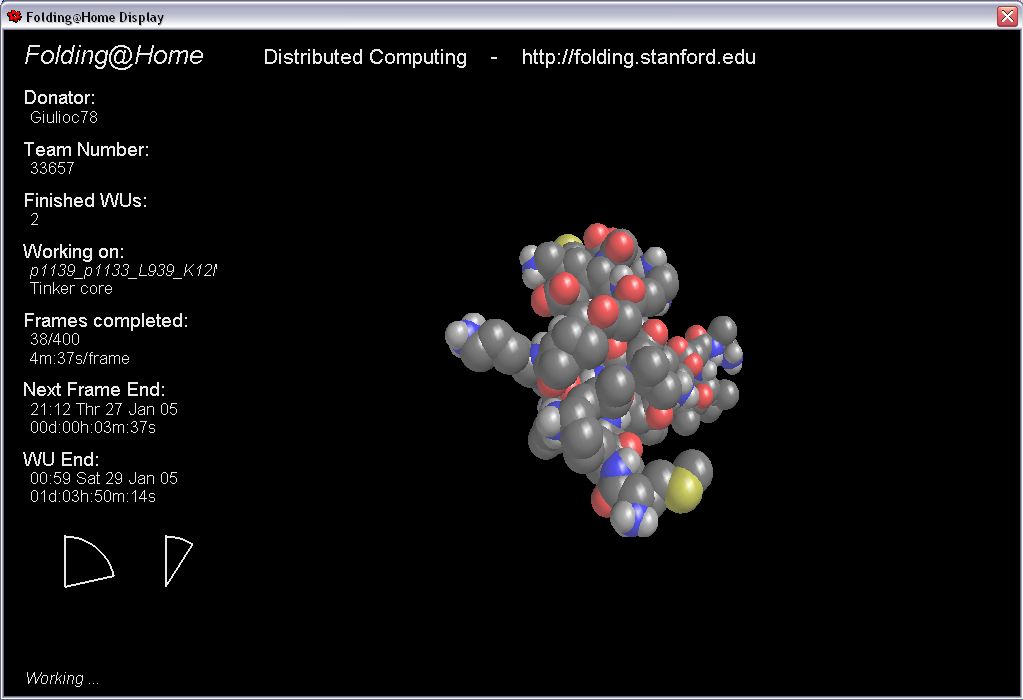Close the Folding@Home Display window

[x=1007, y=16]
